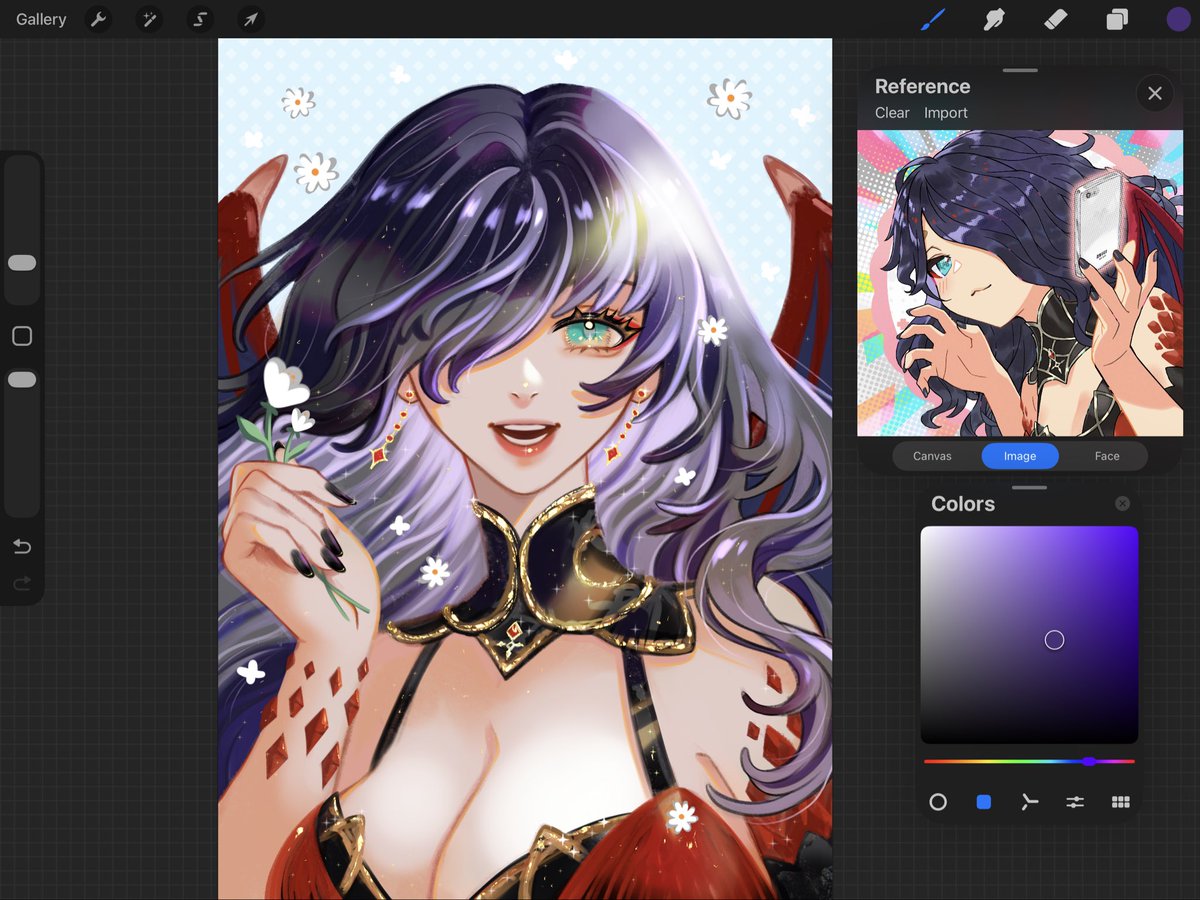Collapse the Colors panel with its handle
1200x900 pixels.
tap(1029, 487)
